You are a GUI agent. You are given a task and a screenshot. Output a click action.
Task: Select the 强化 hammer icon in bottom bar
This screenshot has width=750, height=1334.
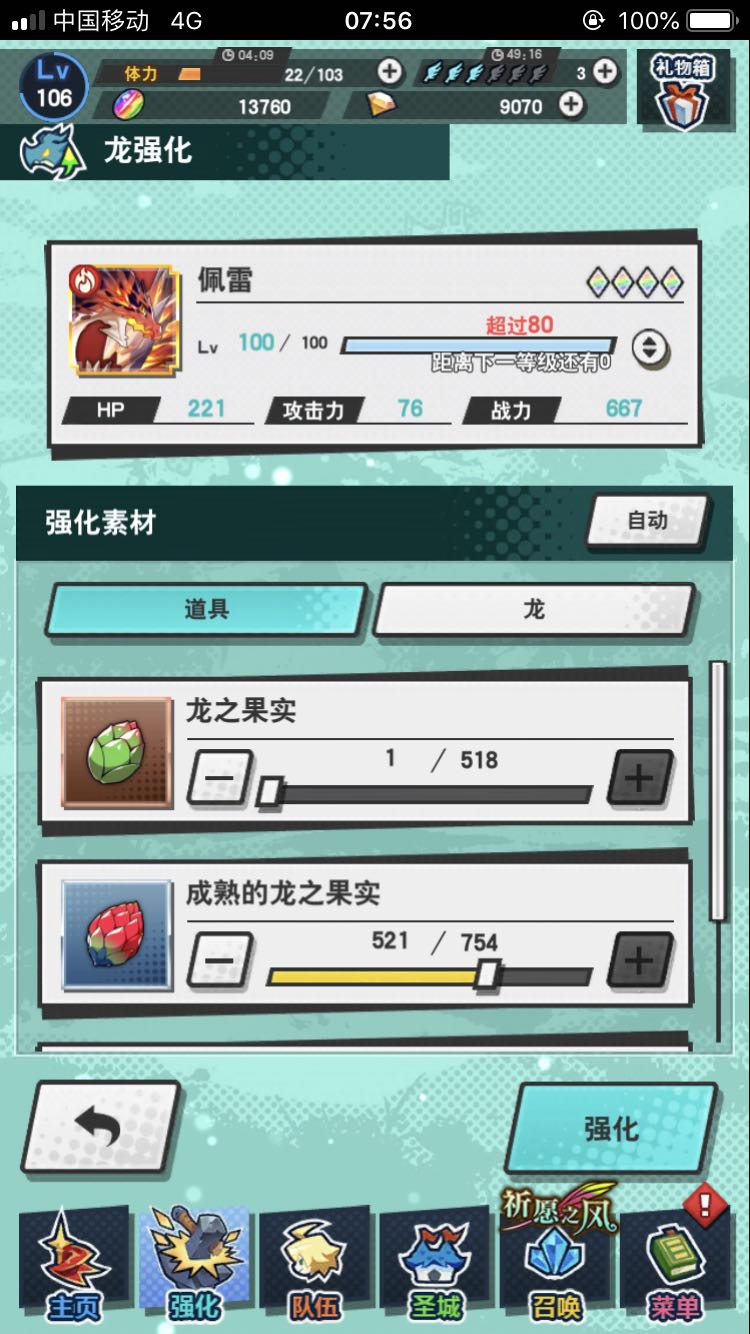pyautogui.click(x=193, y=1264)
